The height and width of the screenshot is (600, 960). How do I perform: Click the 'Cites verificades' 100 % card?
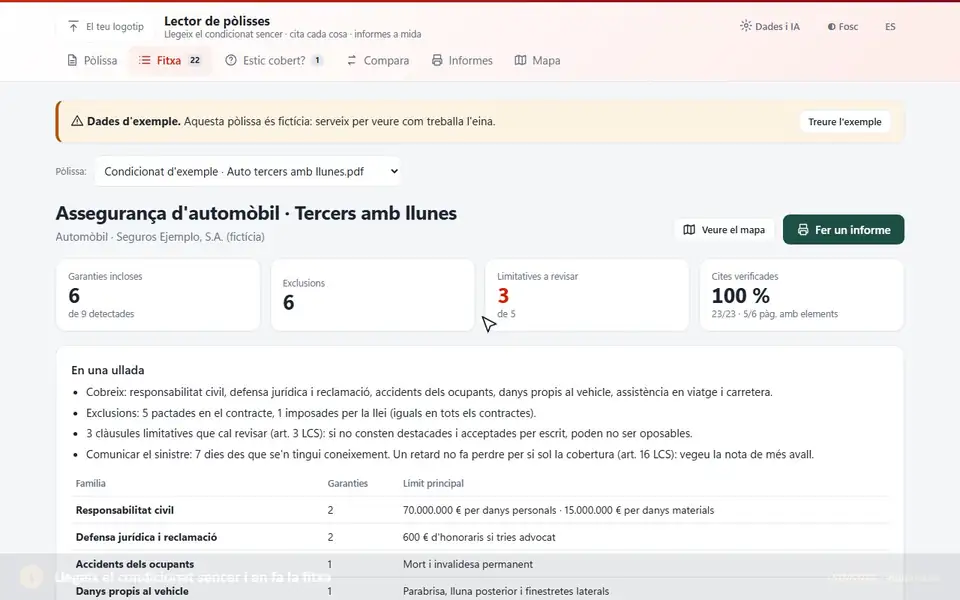tap(801, 295)
